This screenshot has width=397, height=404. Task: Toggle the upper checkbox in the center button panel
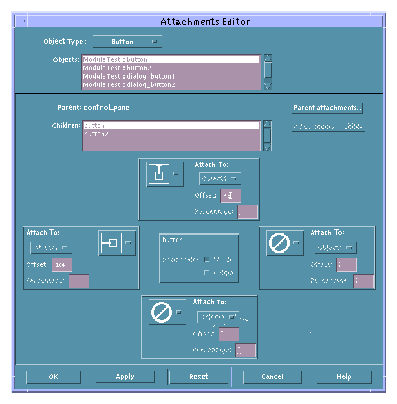(x=207, y=259)
